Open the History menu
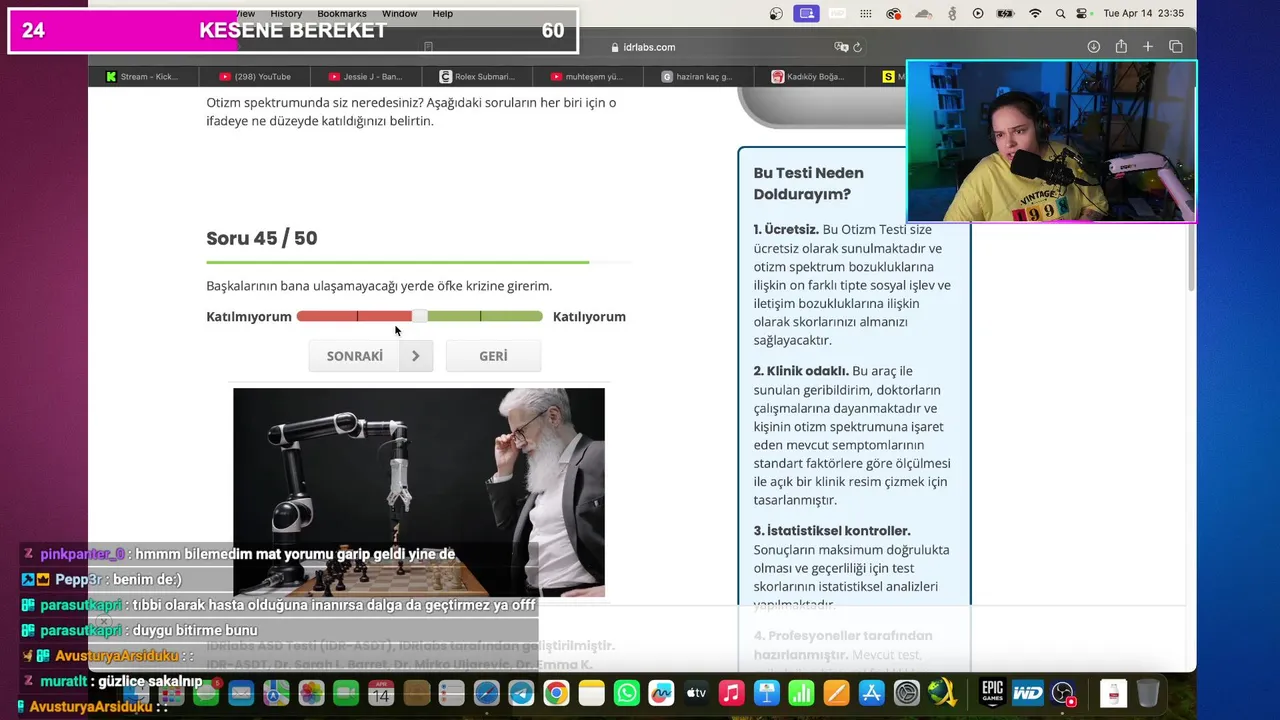This screenshot has height=720, width=1280. point(286,14)
